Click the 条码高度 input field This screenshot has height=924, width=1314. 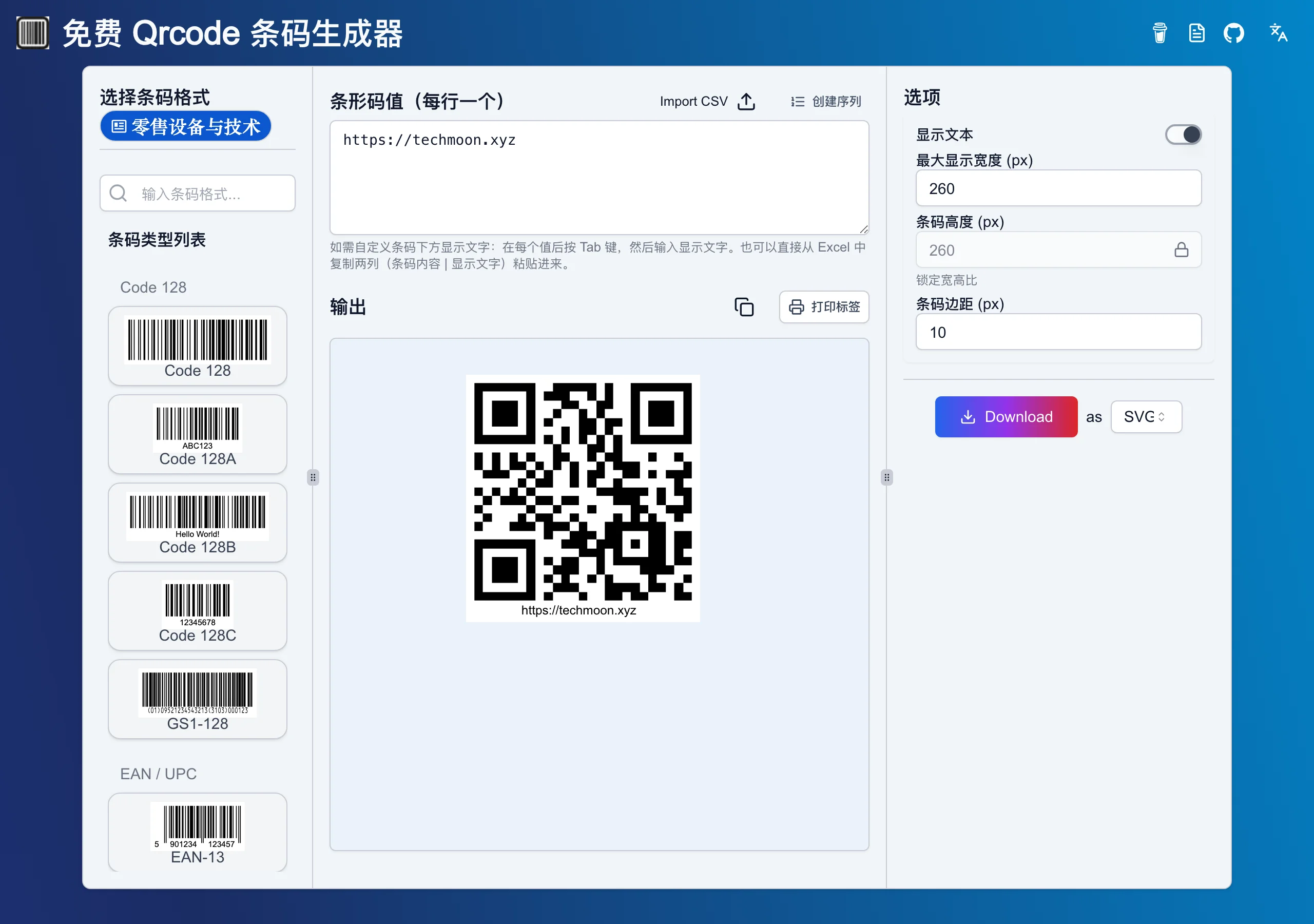(1058, 249)
